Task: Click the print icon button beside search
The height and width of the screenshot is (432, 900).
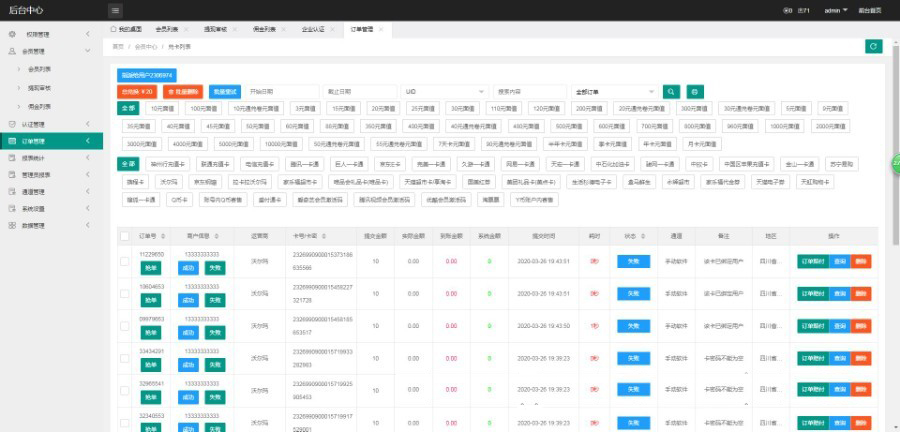Action: [695, 91]
